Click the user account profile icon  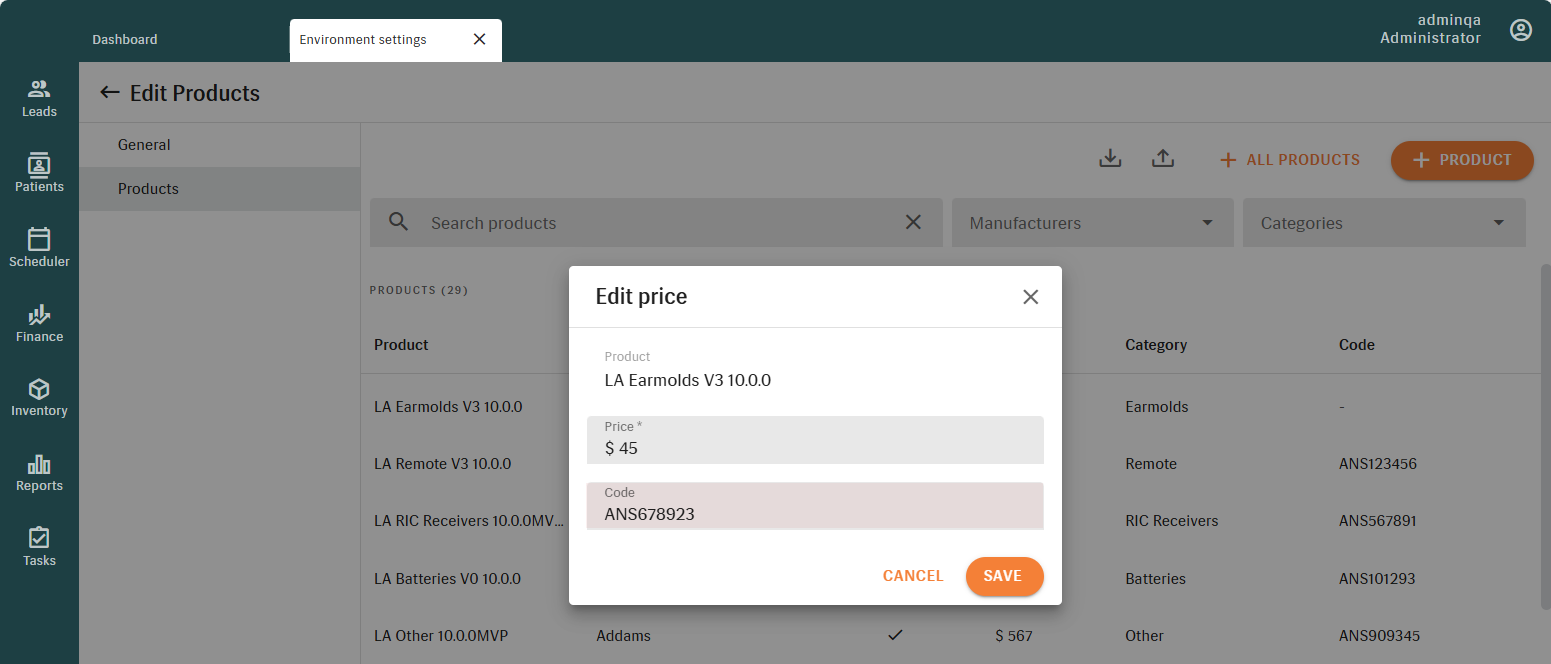(1520, 30)
